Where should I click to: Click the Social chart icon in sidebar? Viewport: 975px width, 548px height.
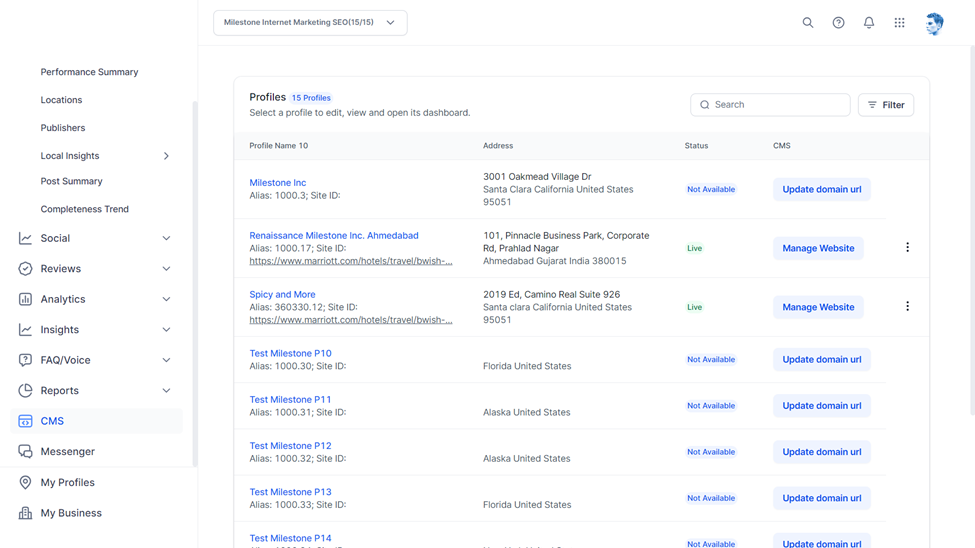click(25, 238)
